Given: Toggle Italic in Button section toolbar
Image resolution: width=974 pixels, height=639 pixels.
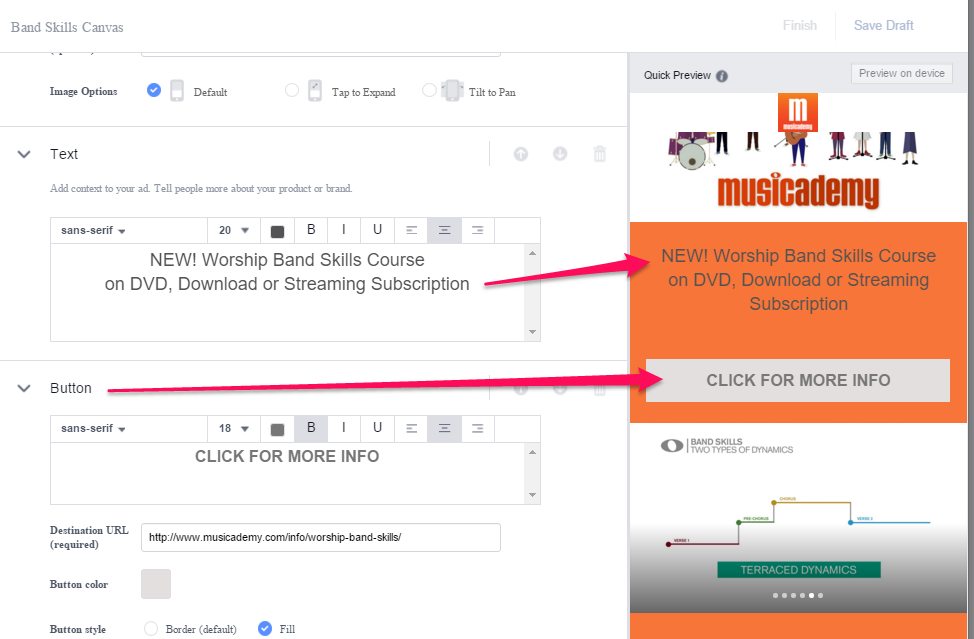Looking at the screenshot, I should click(x=344, y=428).
